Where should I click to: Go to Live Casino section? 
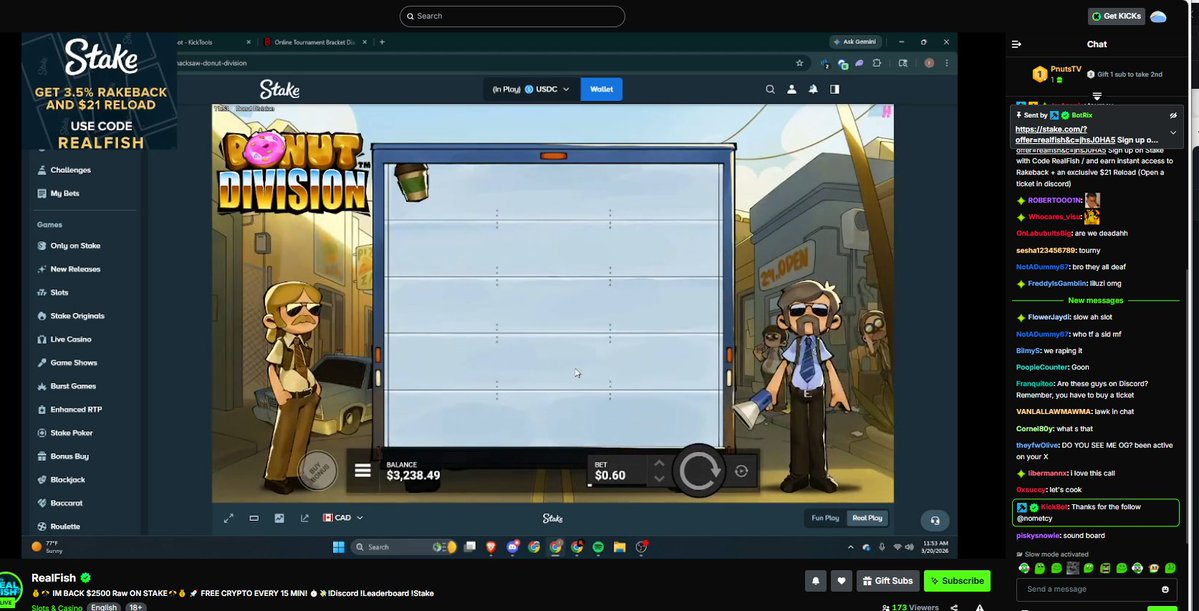point(70,339)
